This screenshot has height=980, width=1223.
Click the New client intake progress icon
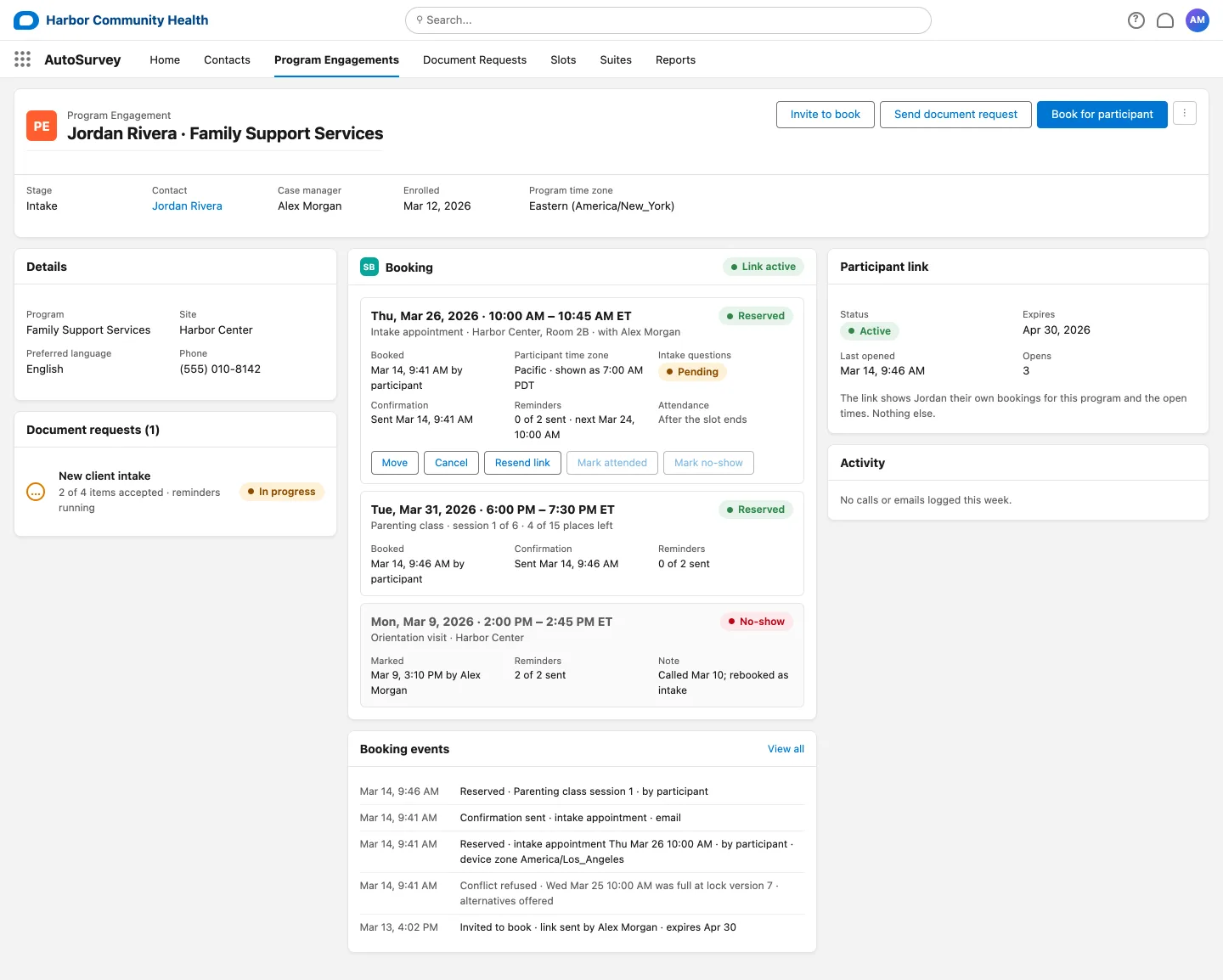pos(36,492)
